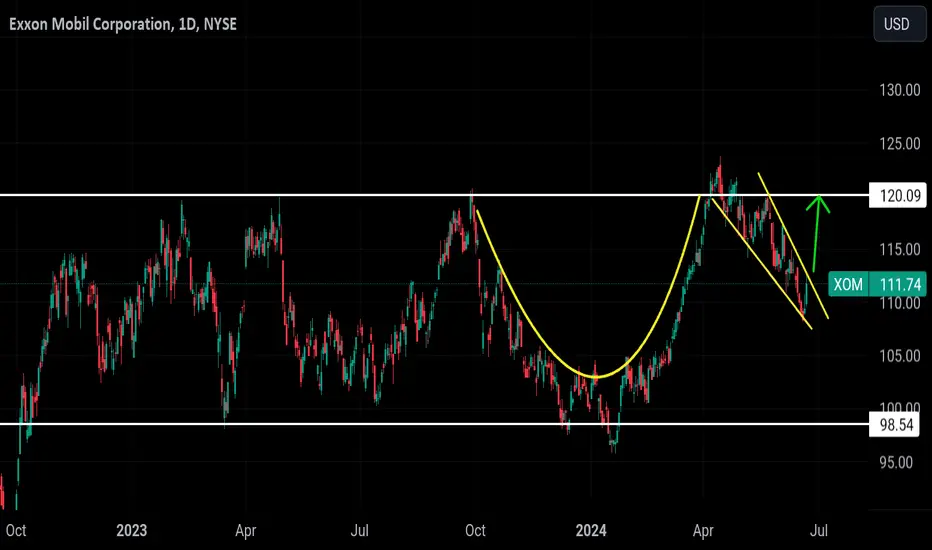Select the yellow cup curve drawing
Image resolution: width=932 pixels, height=550 pixels.
coord(596,376)
